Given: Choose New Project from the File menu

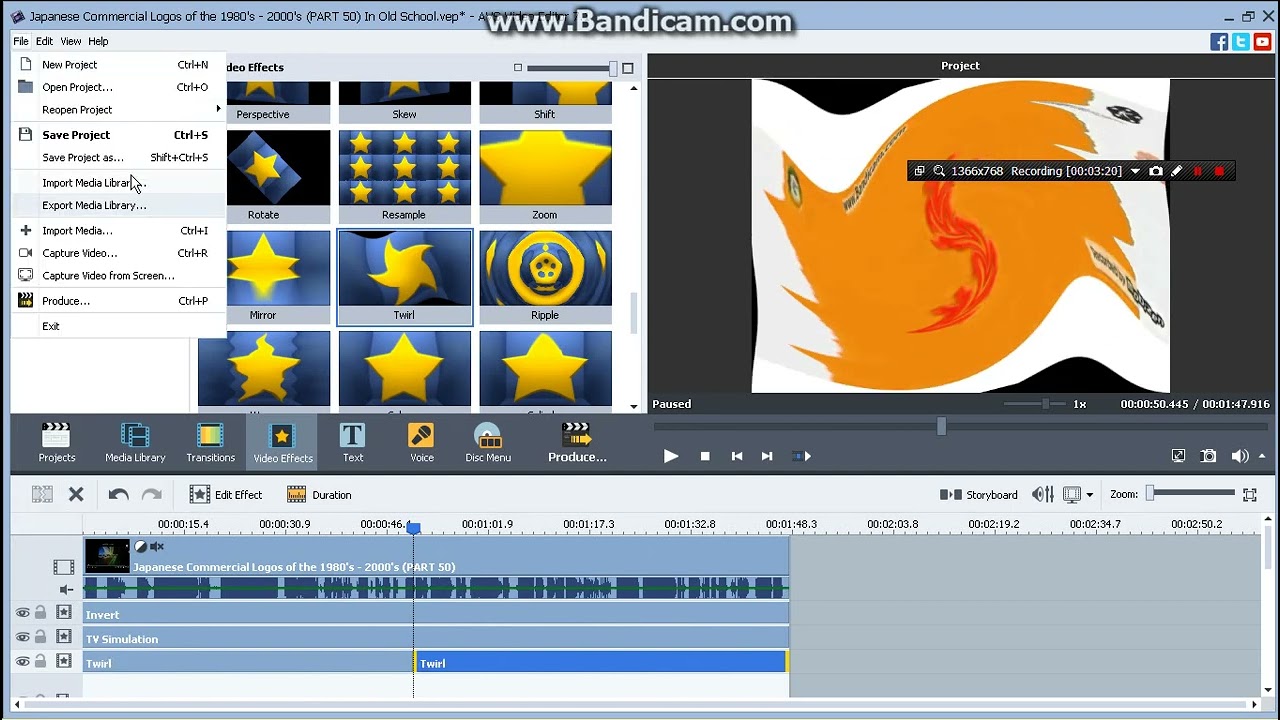Looking at the screenshot, I should 119,64.
